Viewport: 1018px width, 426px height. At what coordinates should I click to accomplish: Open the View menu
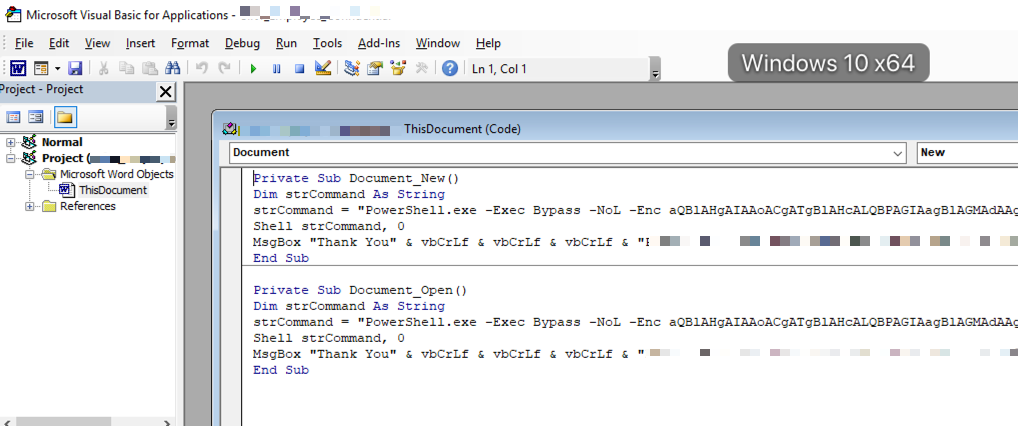tap(97, 44)
